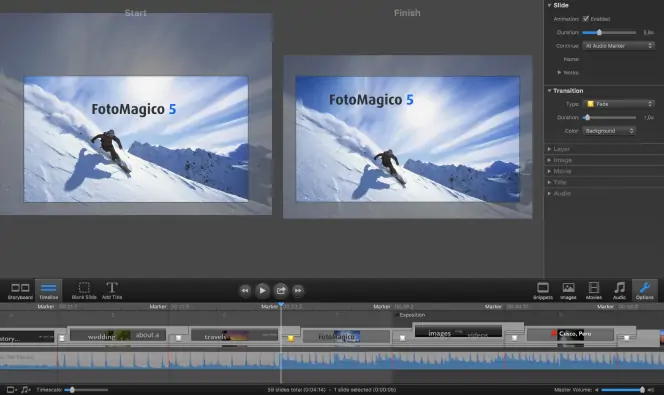Rewind to the previous slide
The width and height of the screenshot is (664, 395).
click(245, 290)
